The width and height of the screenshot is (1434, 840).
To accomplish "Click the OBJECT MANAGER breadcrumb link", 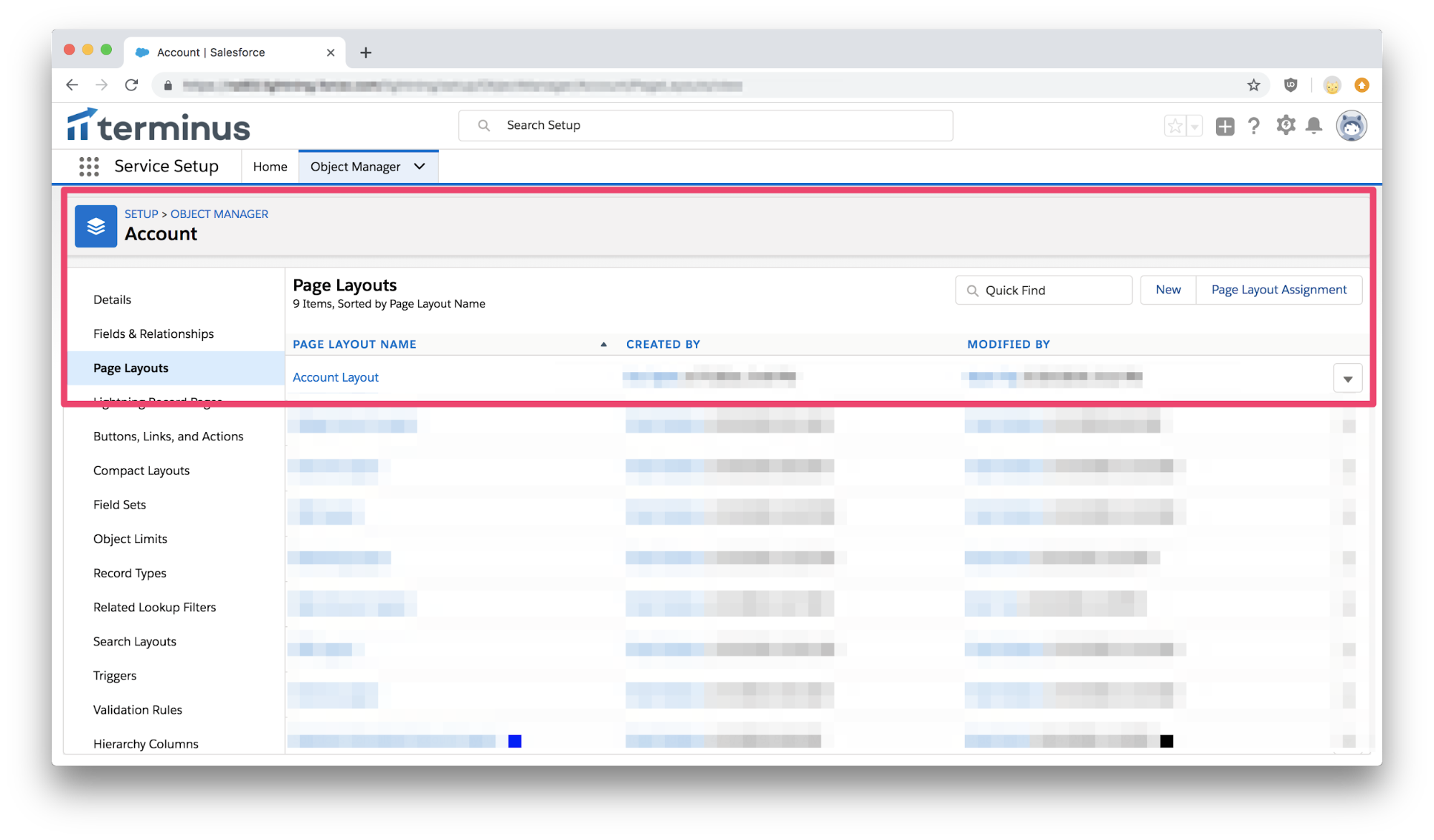I will [220, 214].
